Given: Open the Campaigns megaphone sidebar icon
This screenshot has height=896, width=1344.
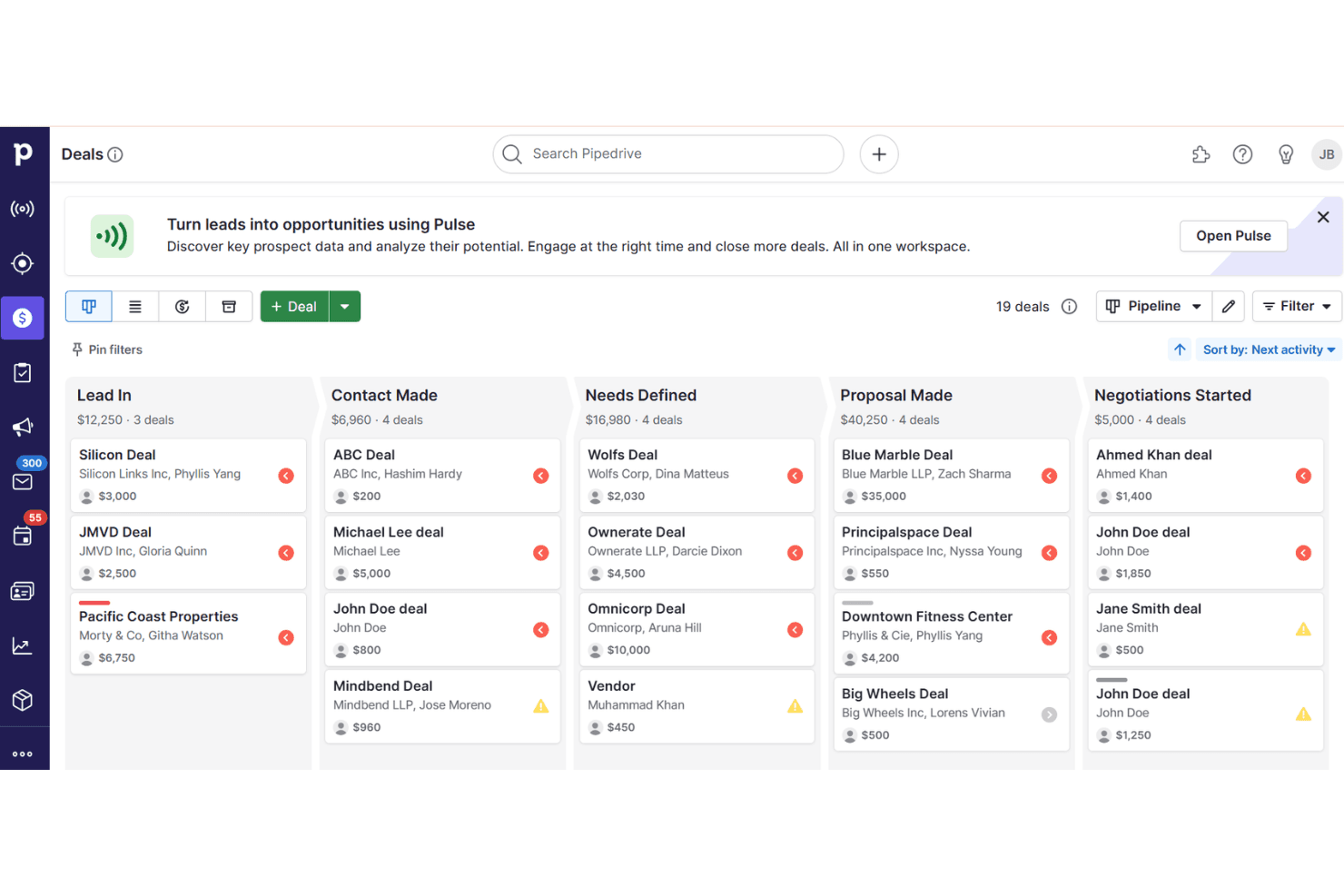Looking at the screenshot, I should pyautogui.click(x=23, y=427).
